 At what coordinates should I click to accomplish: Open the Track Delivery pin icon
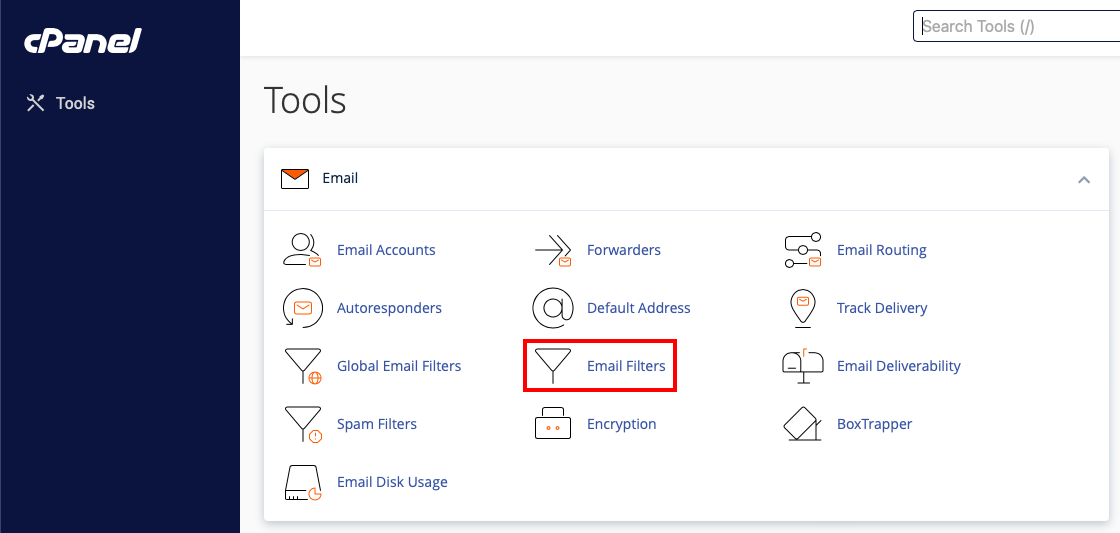tap(803, 309)
